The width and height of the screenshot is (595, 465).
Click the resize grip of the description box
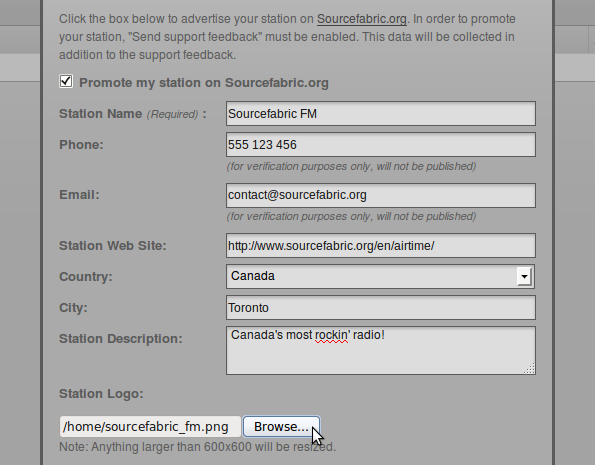pos(530,369)
